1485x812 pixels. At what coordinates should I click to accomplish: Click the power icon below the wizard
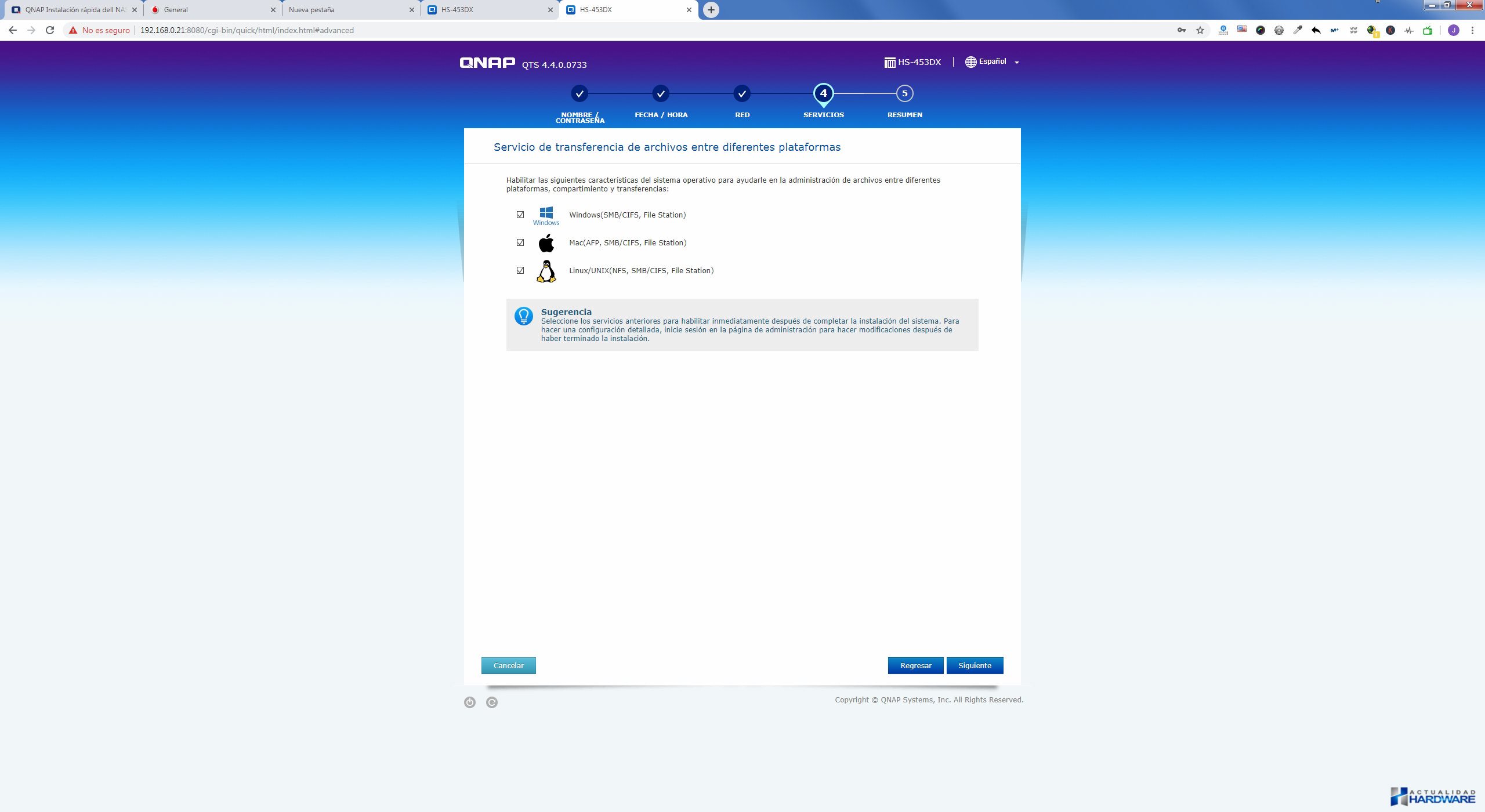pos(470,702)
